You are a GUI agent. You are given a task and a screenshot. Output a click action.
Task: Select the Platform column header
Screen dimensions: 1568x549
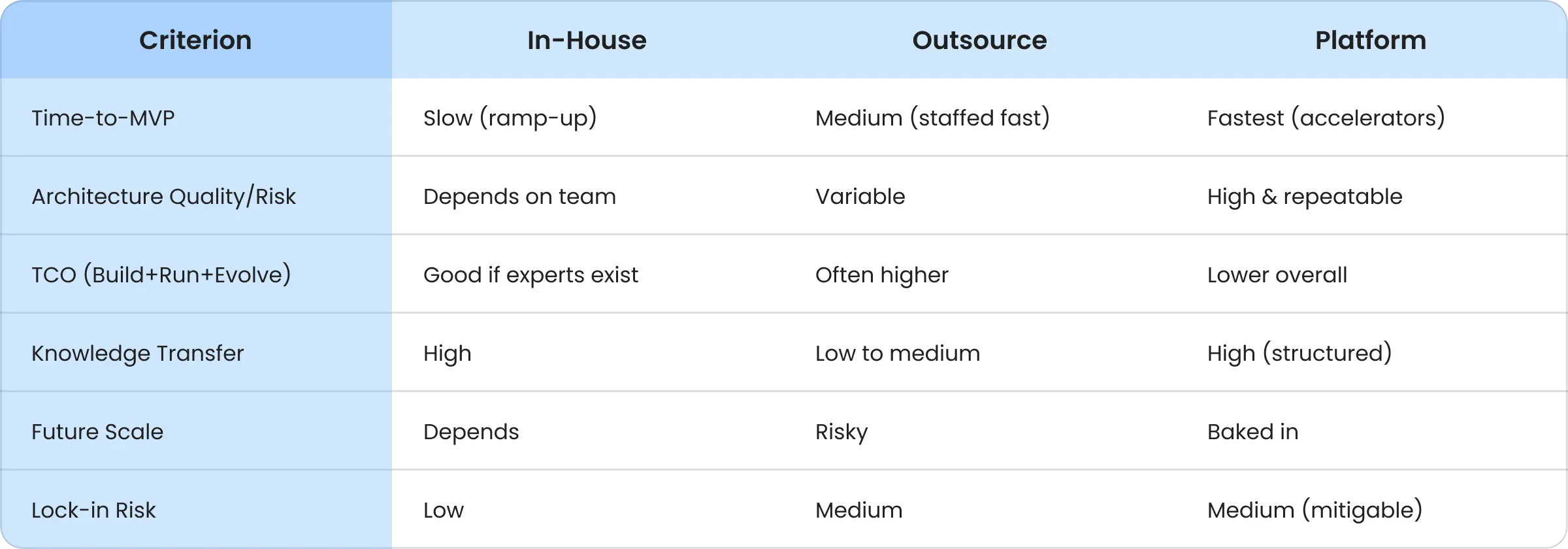1370,41
